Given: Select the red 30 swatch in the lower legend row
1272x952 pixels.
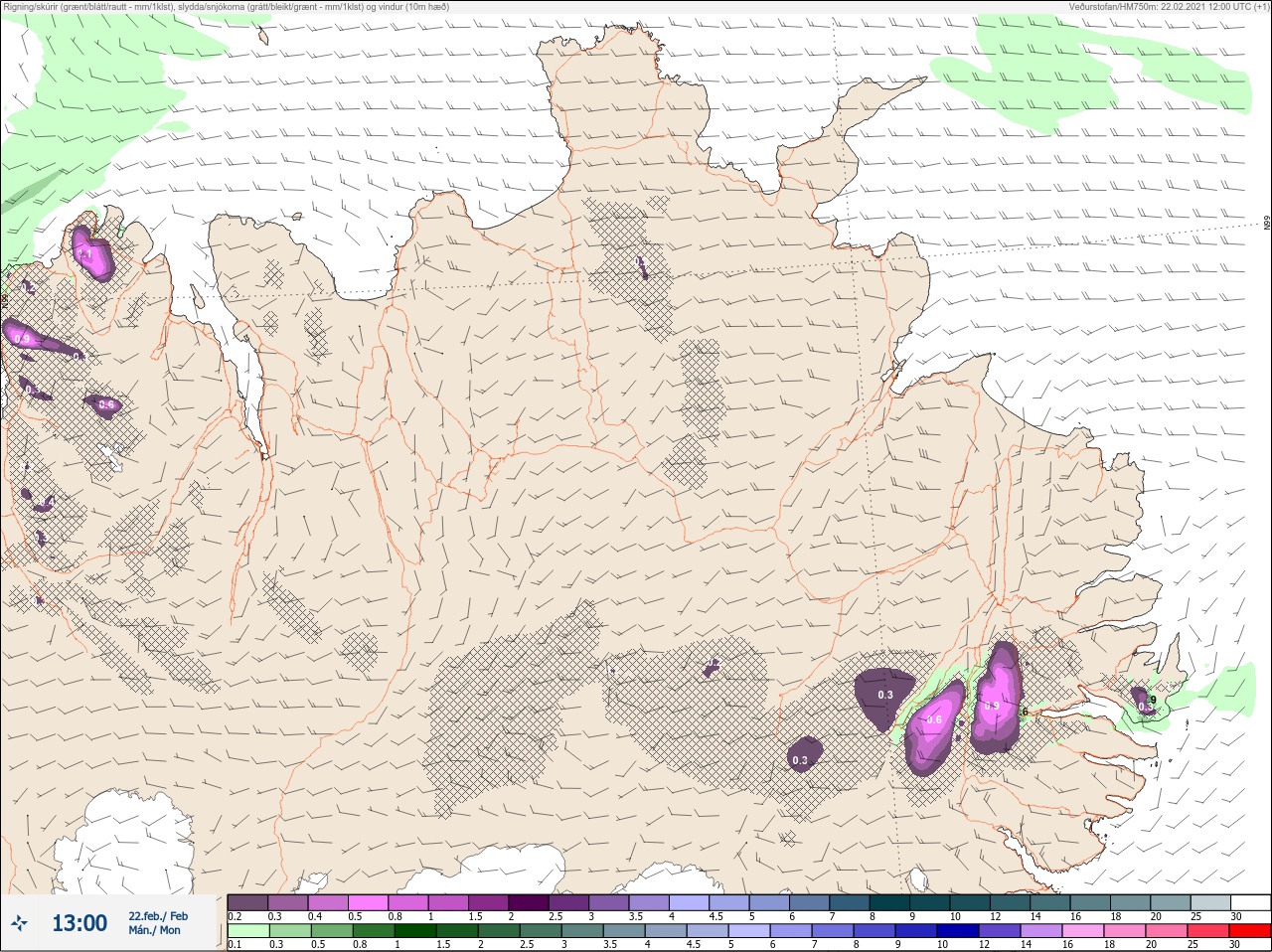Looking at the screenshot, I should (x=1250, y=931).
